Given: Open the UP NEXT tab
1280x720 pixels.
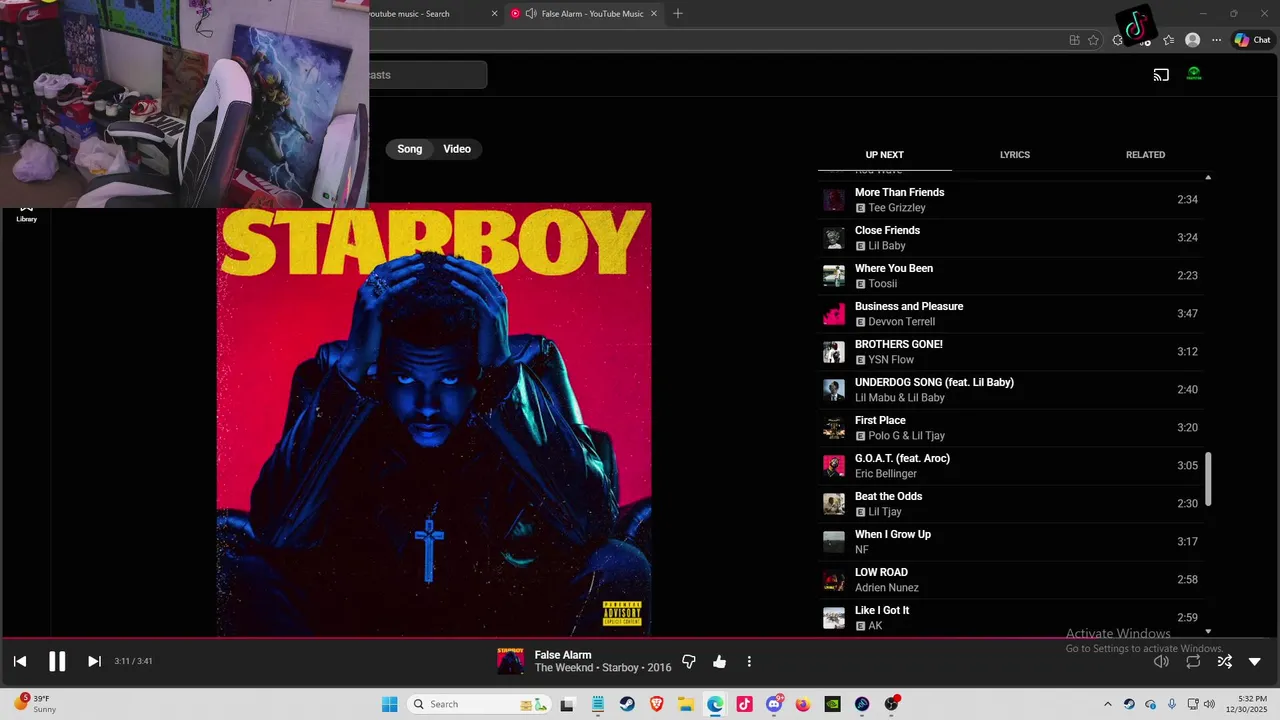Looking at the screenshot, I should click(x=884, y=155).
